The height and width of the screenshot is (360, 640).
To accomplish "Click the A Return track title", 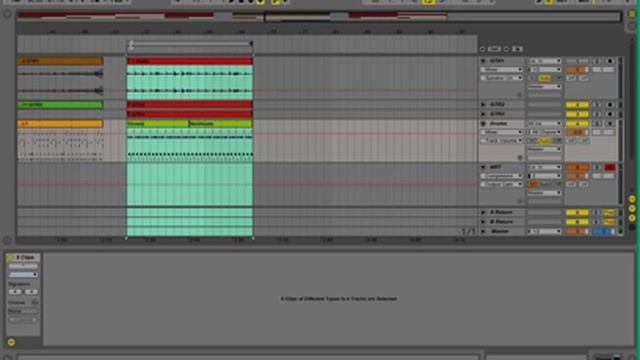I will click(x=501, y=212).
